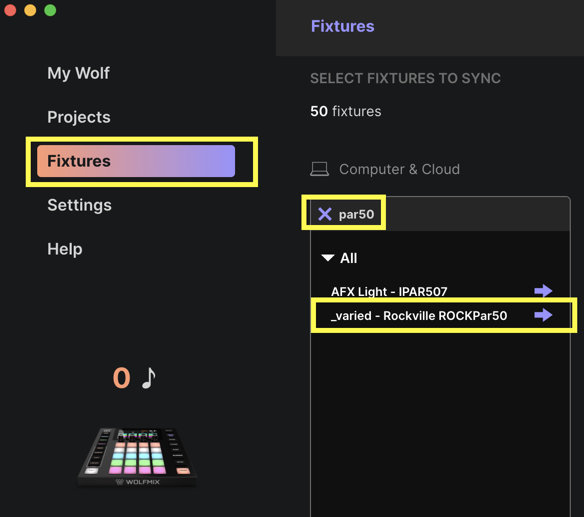Open the Projects section
This screenshot has width=584, height=517.
79,117
